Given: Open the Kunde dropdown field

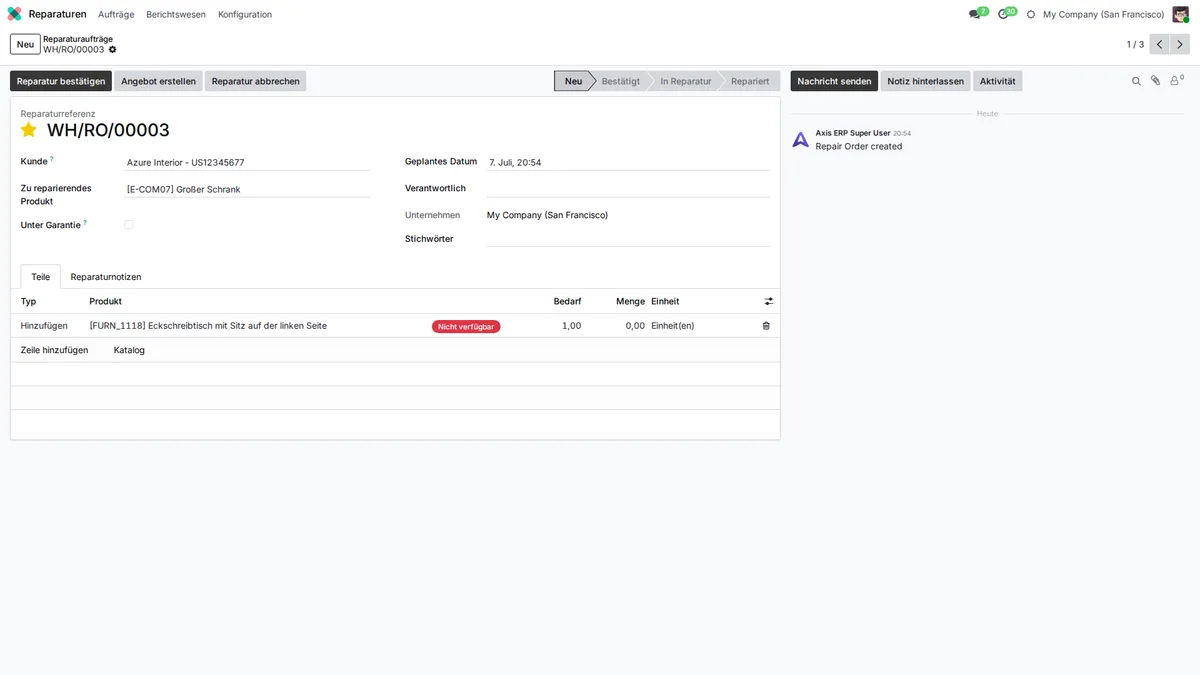Looking at the screenshot, I should click(247, 162).
